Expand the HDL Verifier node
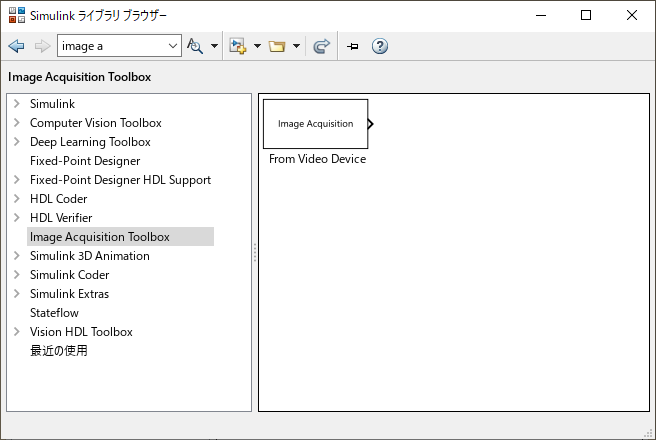 (x=17, y=217)
